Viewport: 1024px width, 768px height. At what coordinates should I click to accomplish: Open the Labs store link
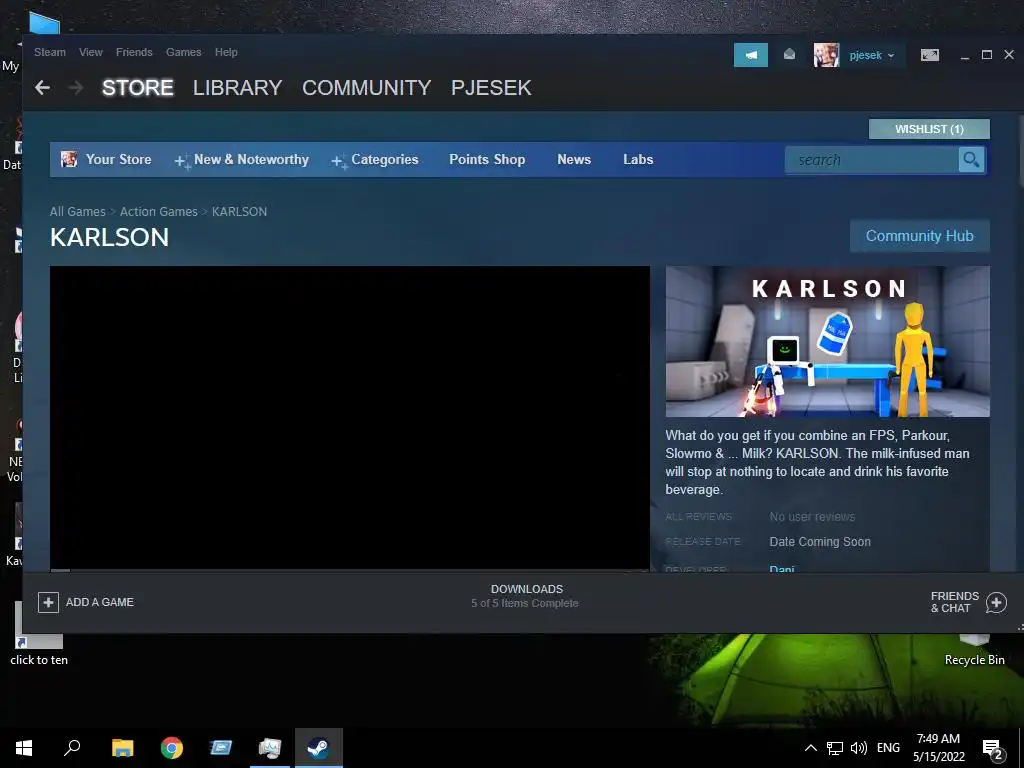coord(638,159)
